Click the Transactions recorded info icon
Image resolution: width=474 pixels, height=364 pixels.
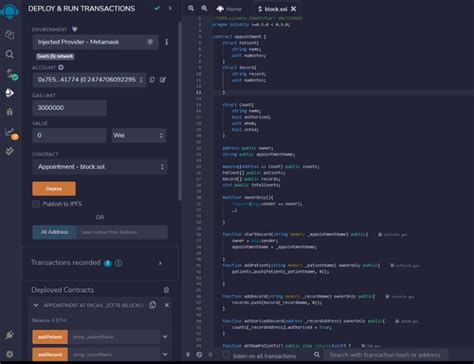point(118,263)
